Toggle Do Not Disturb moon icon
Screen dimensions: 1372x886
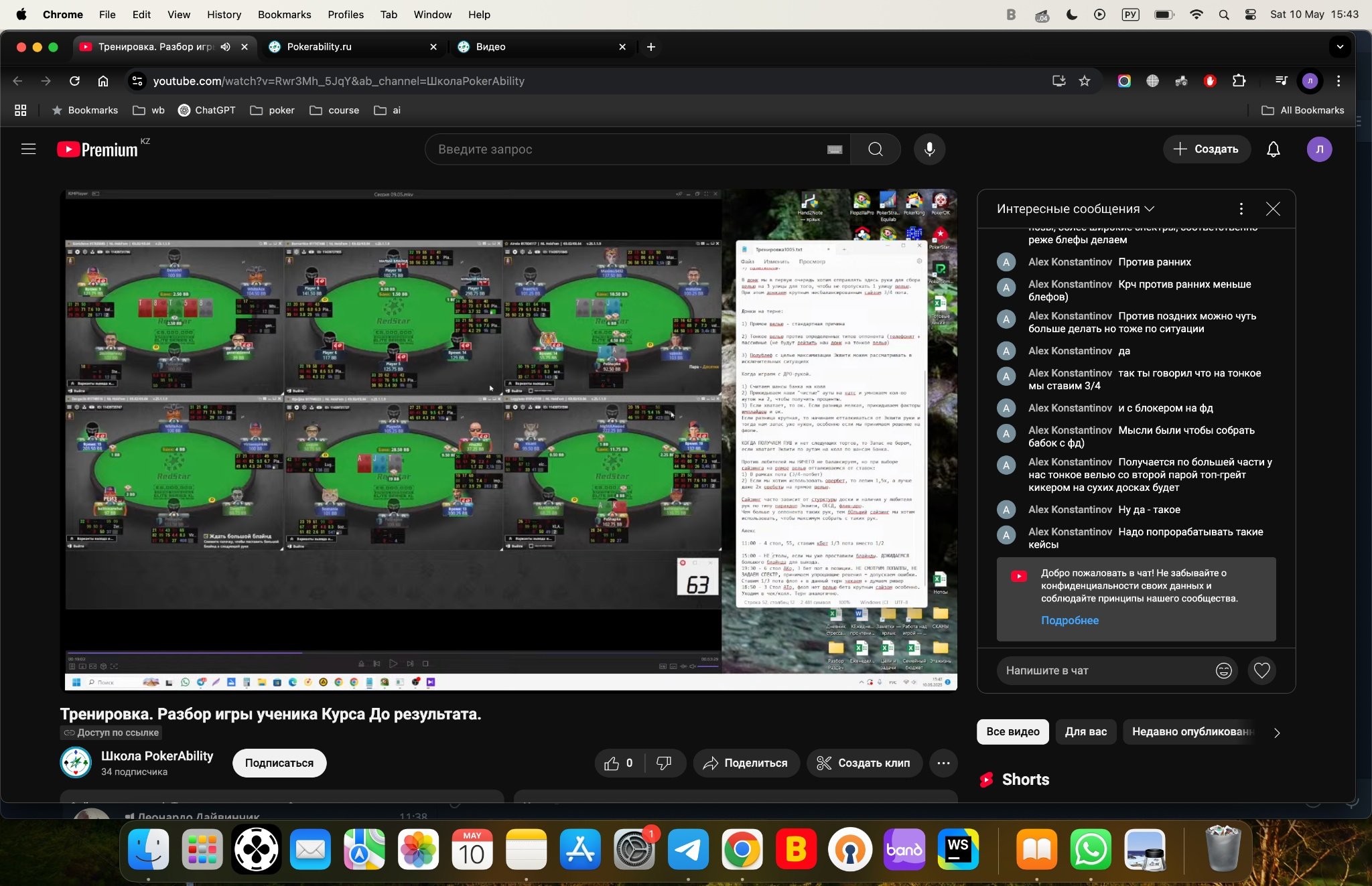[x=1071, y=14]
